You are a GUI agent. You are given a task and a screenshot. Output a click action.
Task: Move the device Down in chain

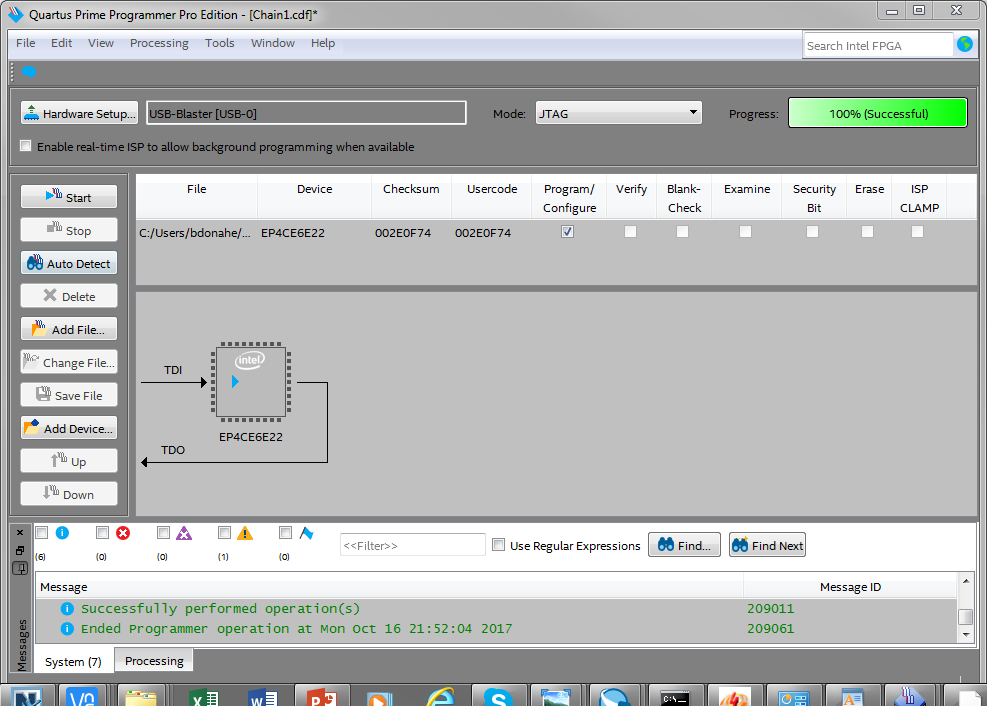(69, 494)
